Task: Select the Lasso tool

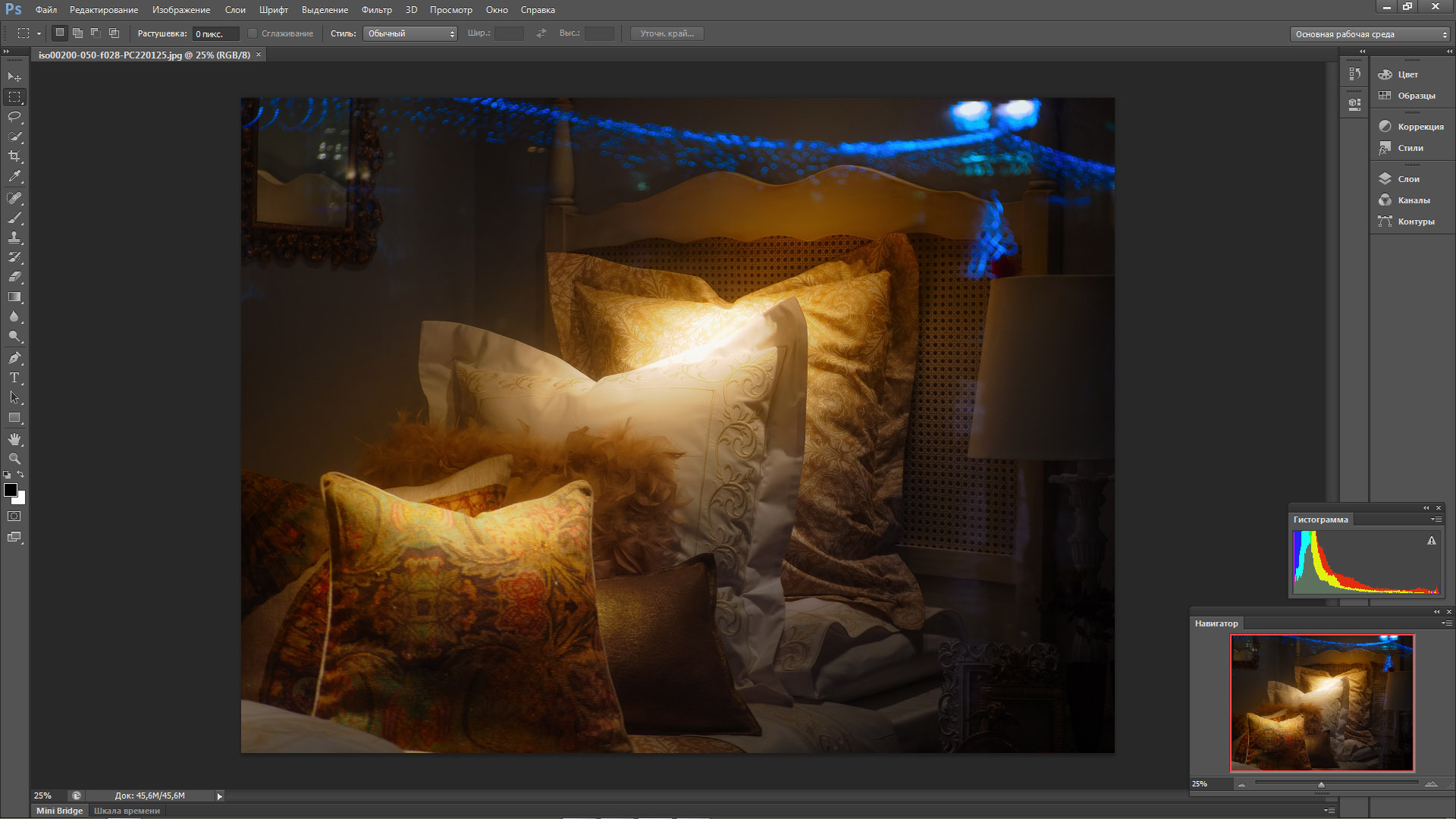Action: [x=14, y=117]
